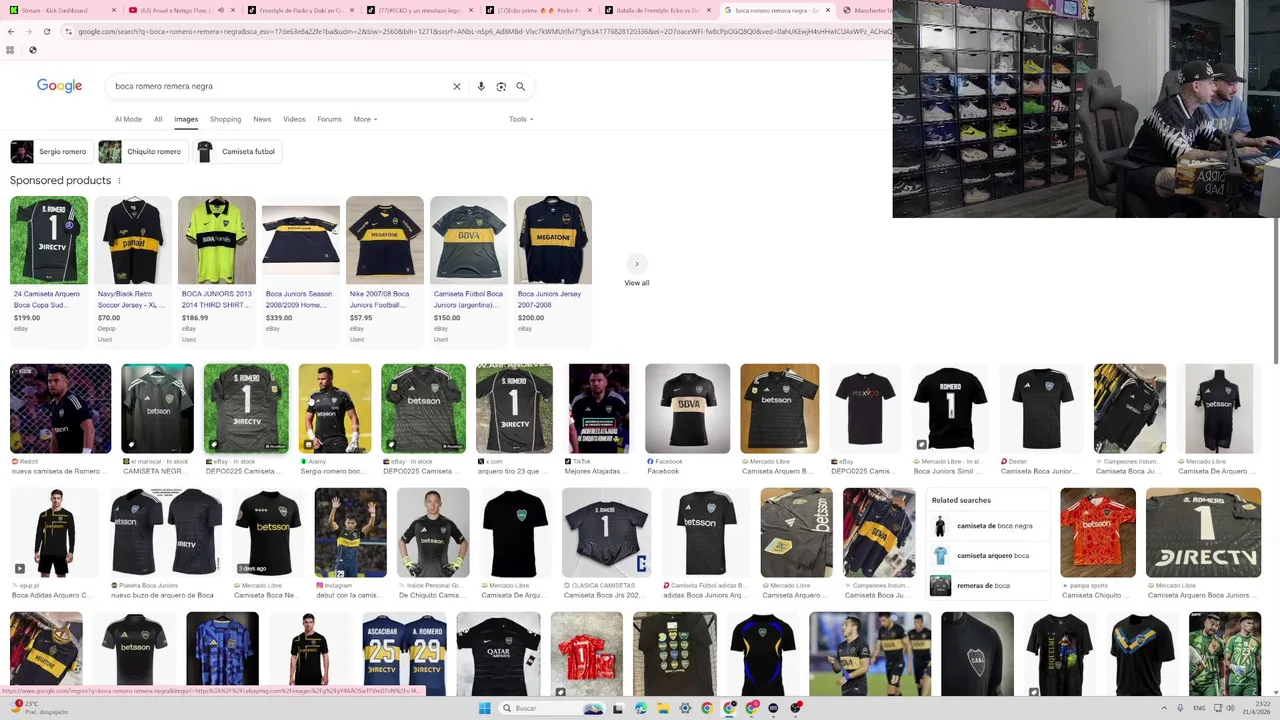Switch to the All results tab
This screenshot has height=720, width=1280.
coord(158,119)
